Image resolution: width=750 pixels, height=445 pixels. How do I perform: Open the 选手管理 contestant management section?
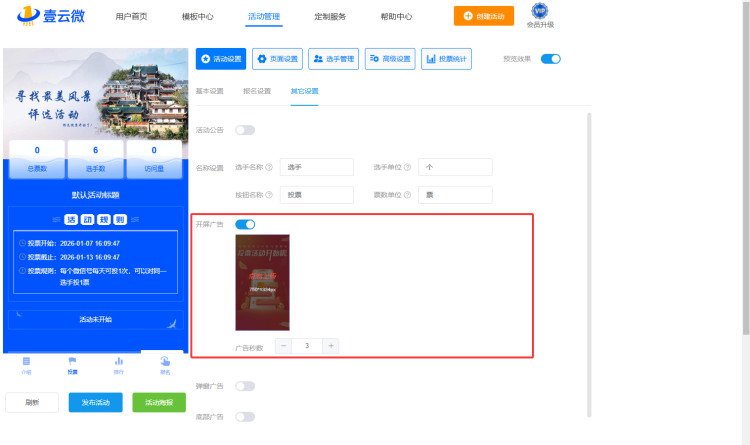pyautogui.click(x=333, y=59)
